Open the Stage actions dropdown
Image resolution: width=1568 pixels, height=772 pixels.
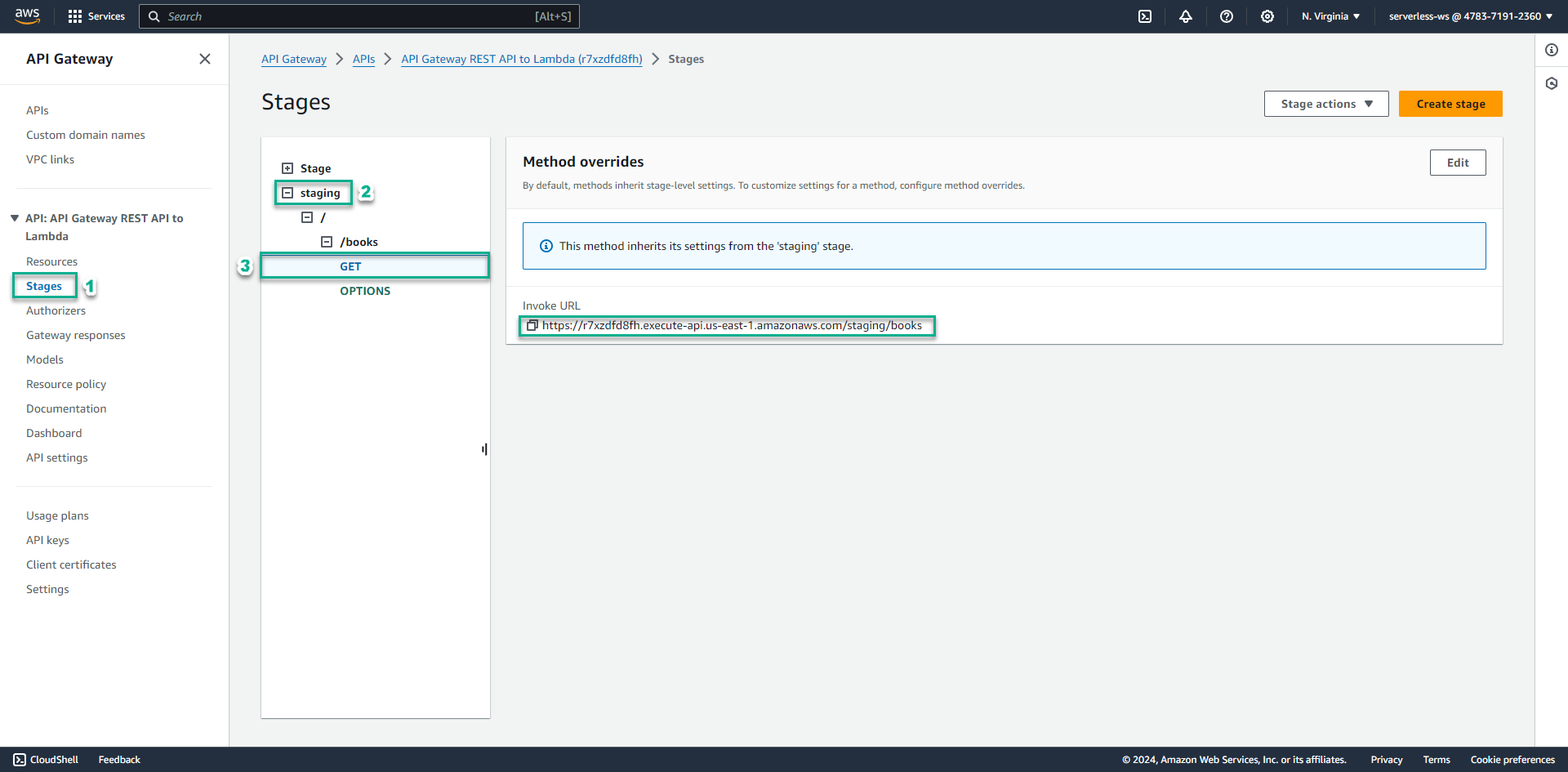pyautogui.click(x=1326, y=104)
